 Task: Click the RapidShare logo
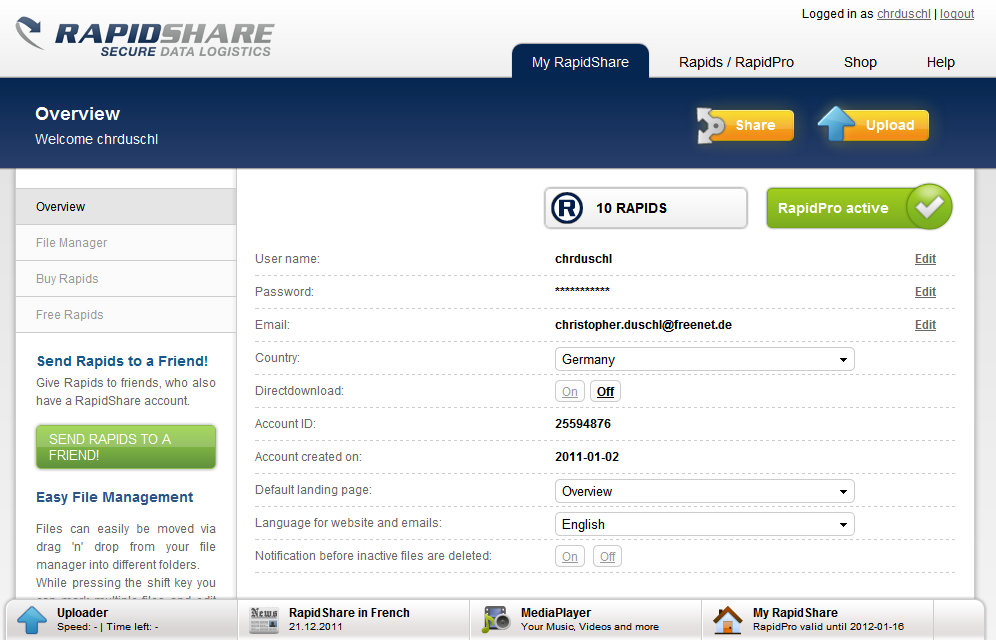pos(145,36)
